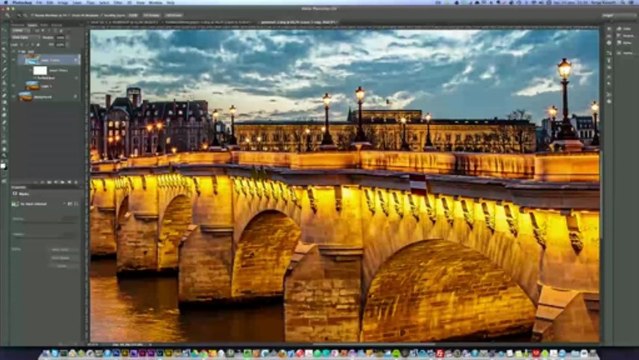The height and width of the screenshot is (360, 639).
Task: Click the delete layer trash icon
Action: click(76, 182)
